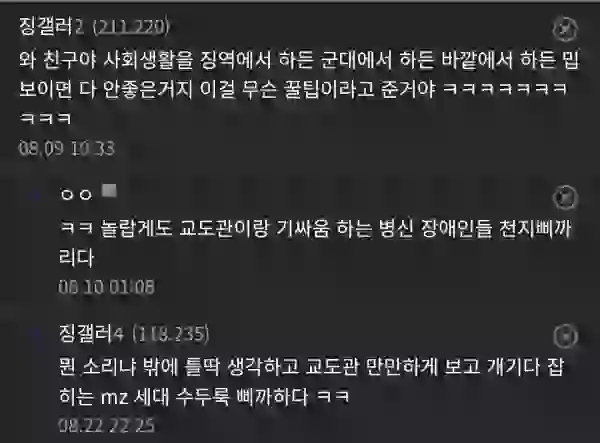Select the reply beginning ㅋㅋ 놀랍게도 교도관이랑
This screenshot has width=600, height=443.
point(315,243)
